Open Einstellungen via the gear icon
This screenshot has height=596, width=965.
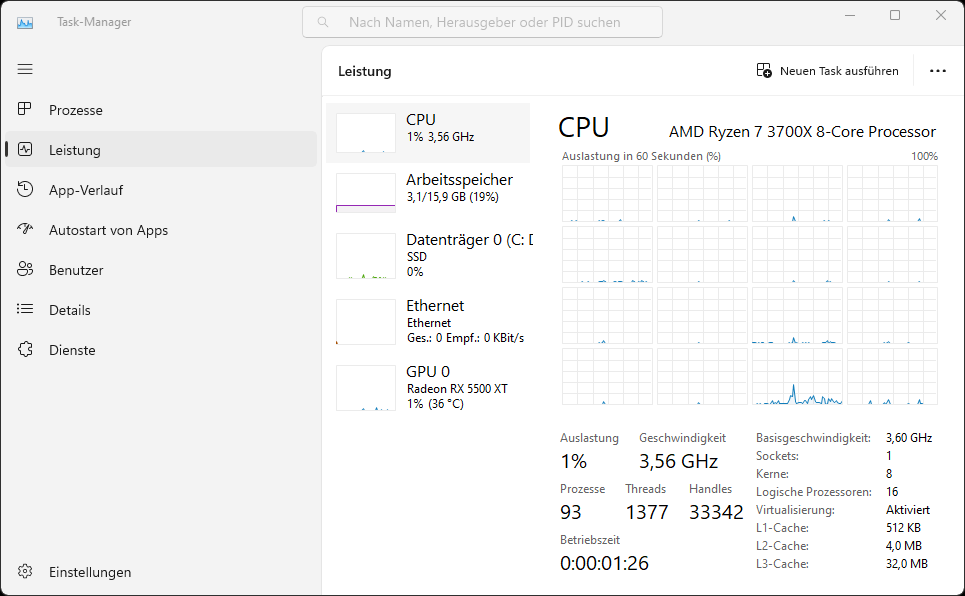tap(25, 571)
